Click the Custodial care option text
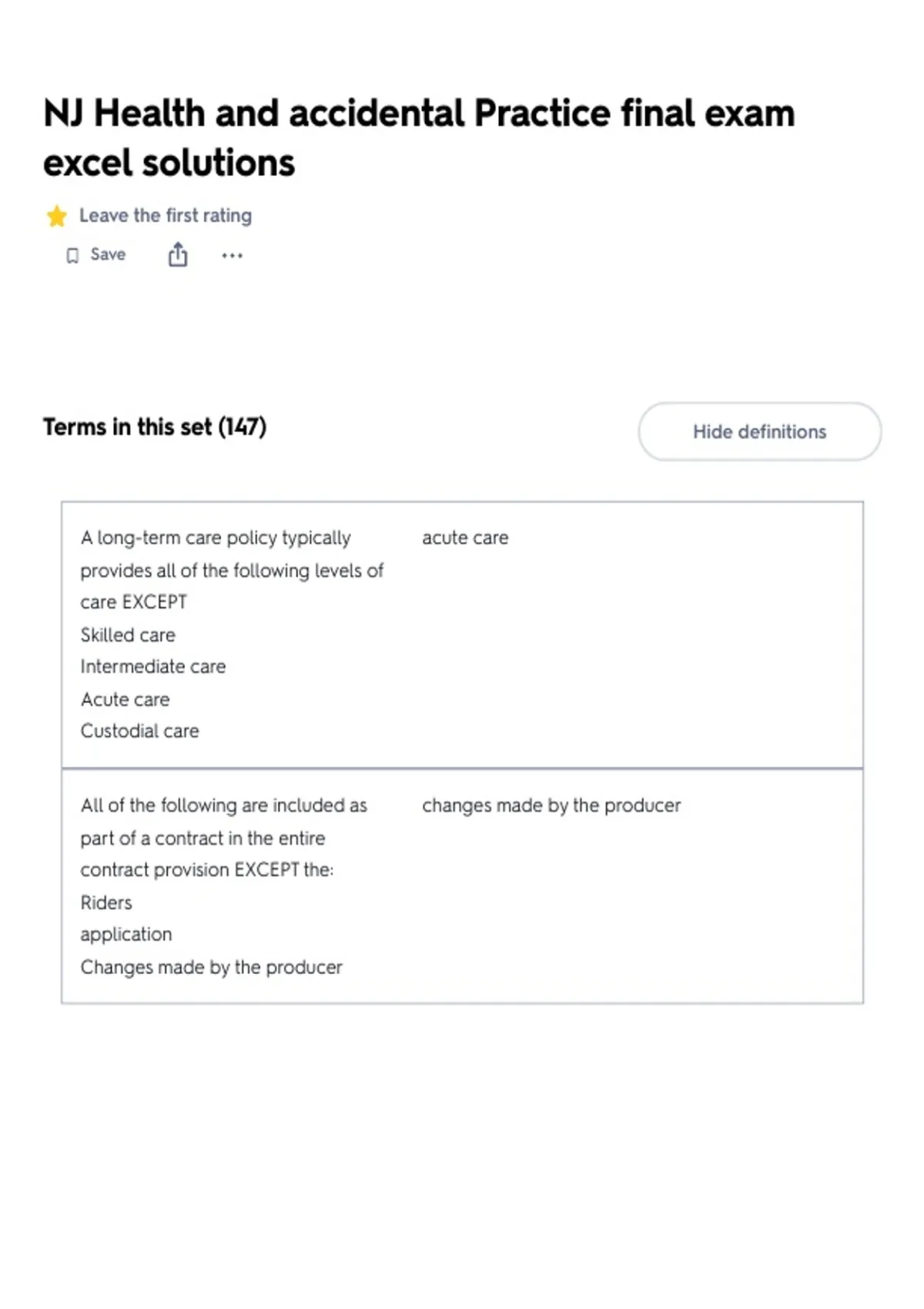Viewport: 924px width, 1309px height. coord(139,731)
